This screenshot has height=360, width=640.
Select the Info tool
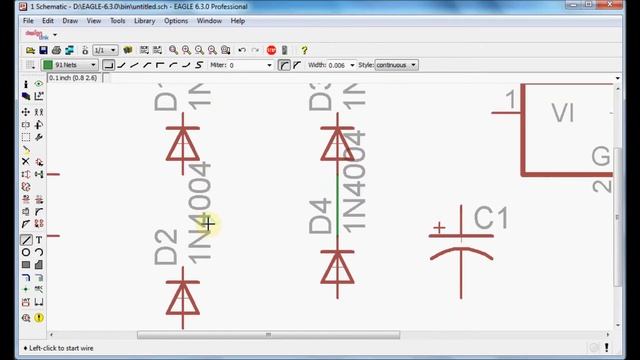(26, 84)
